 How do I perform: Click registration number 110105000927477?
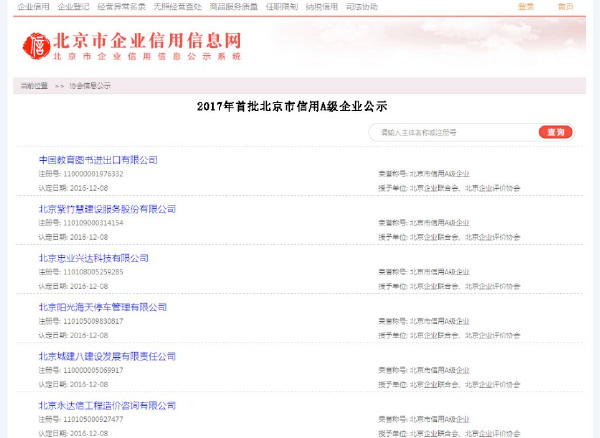tap(93, 419)
